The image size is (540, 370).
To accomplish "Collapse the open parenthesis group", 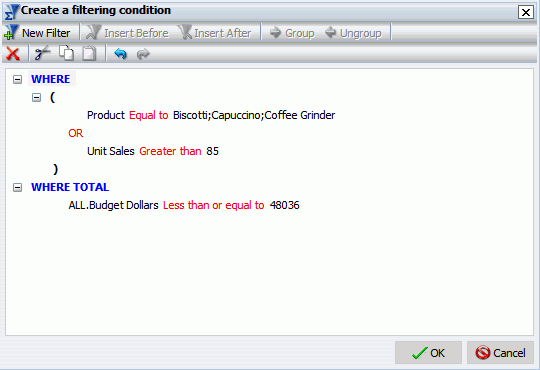I will coord(36,97).
